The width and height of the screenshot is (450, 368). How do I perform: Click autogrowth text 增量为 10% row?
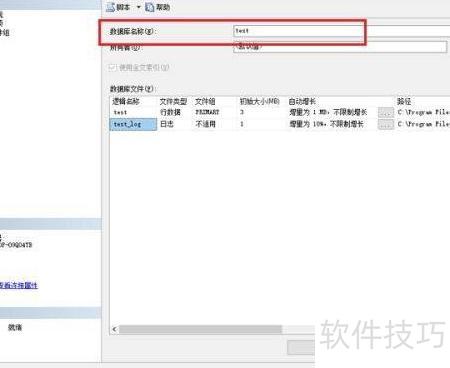326,124
